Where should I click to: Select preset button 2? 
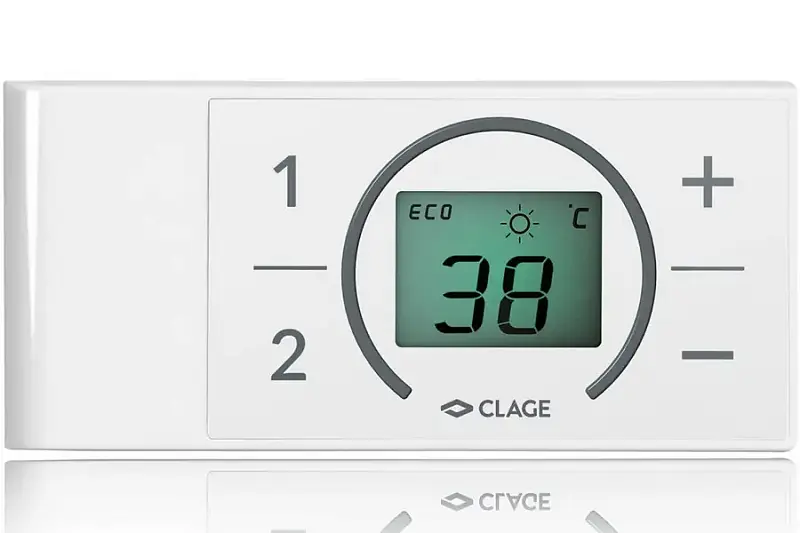pyautogui.click(x=289, y=356)
